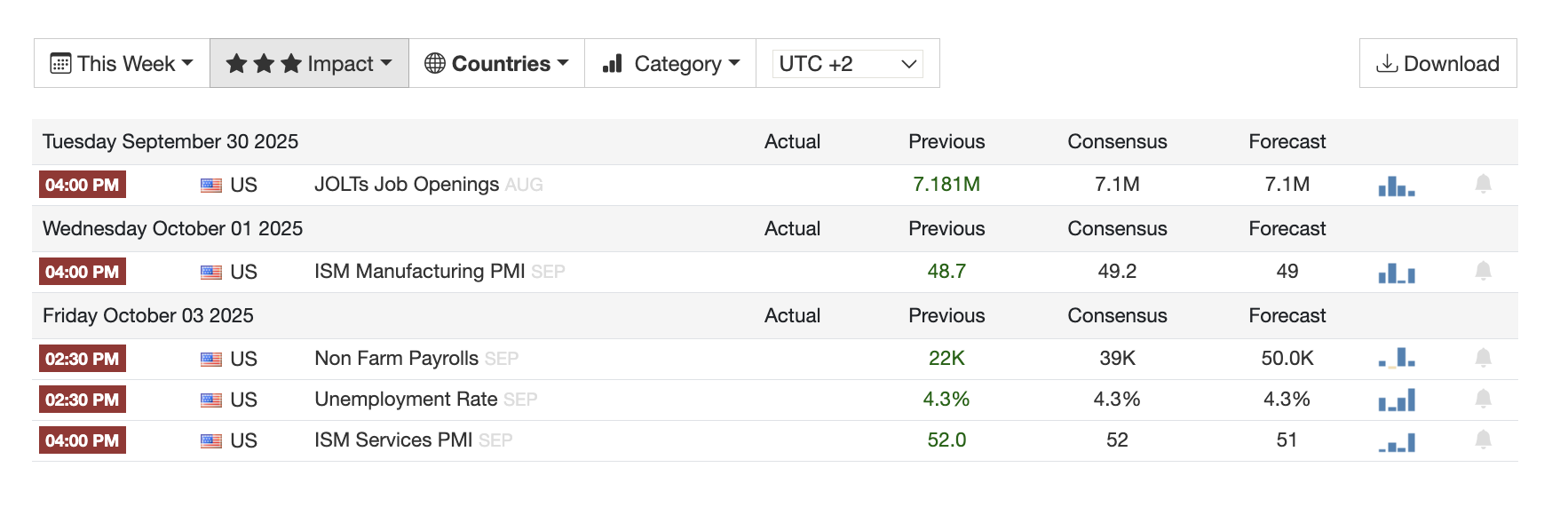
Task: Open the UTC +2 timezone selector
Action: (847, 64)
